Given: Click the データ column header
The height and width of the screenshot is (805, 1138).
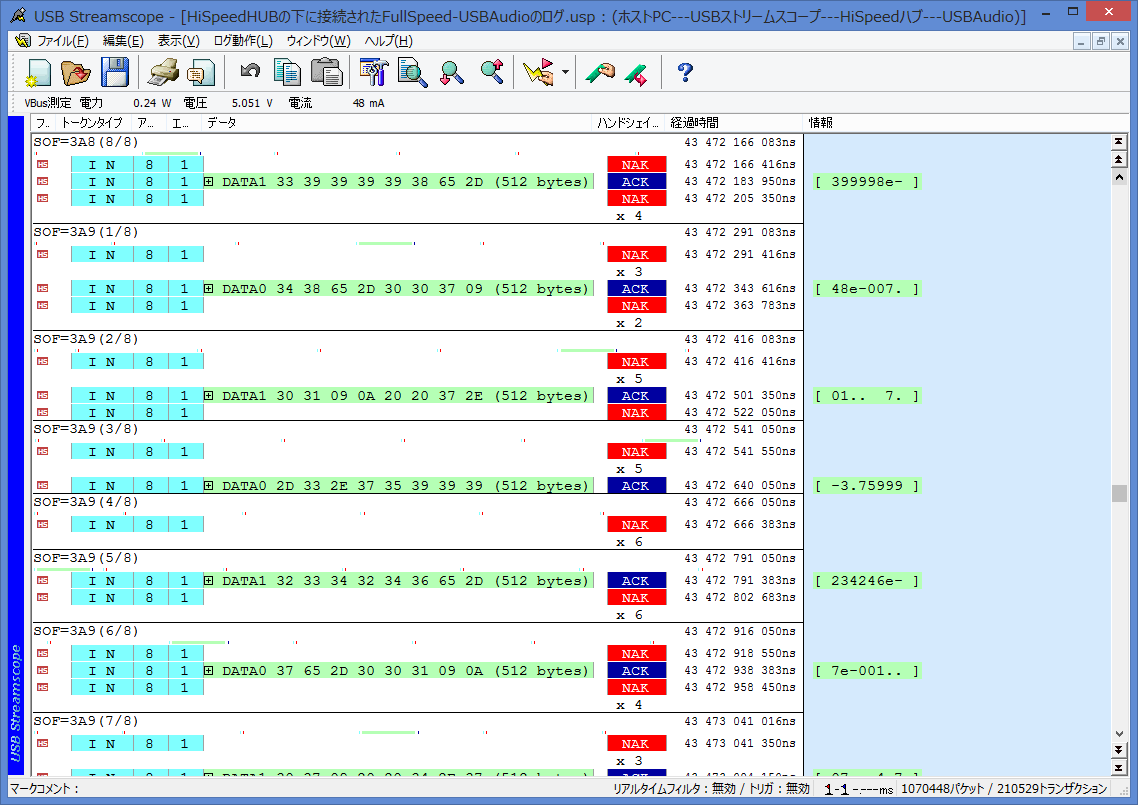Looking at the screenshot, I should (x=396, y=123).
